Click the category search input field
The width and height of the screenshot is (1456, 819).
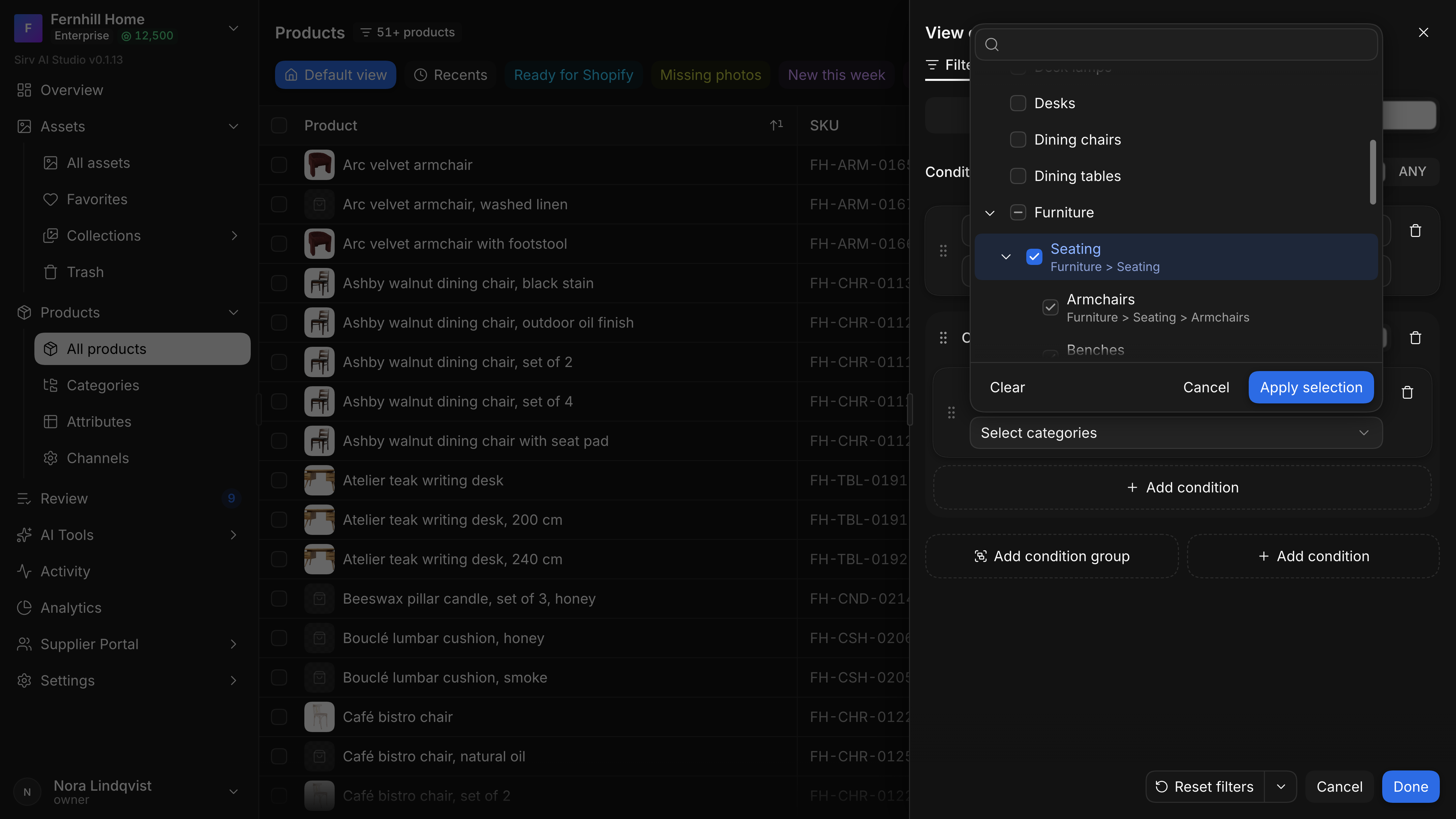[x=1176, y=44]
